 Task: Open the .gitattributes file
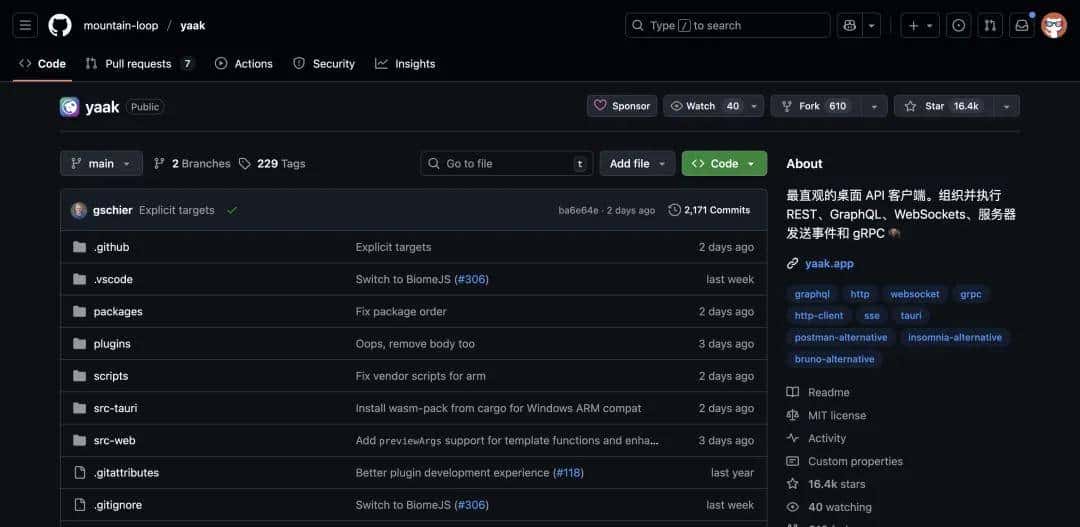(x=126, y=473)
